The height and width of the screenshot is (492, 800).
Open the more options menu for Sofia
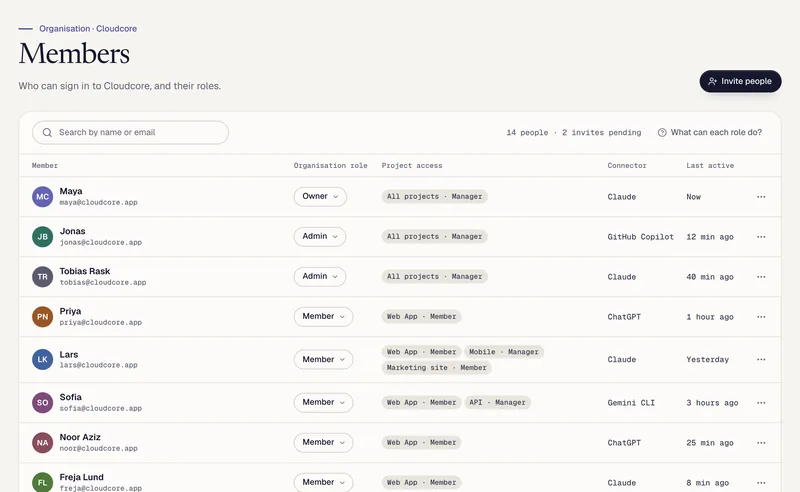point(761,403)
